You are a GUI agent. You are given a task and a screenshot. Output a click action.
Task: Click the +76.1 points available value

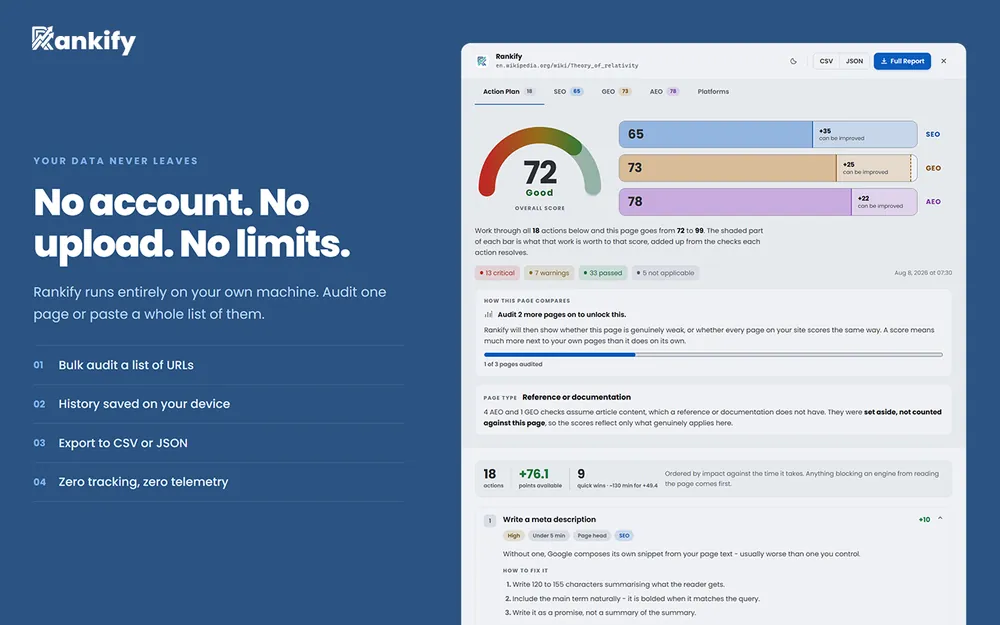(540, 478)
